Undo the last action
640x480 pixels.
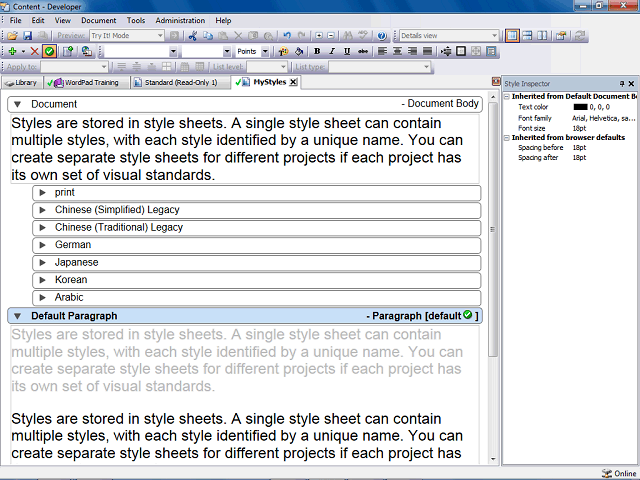(287, 36)
